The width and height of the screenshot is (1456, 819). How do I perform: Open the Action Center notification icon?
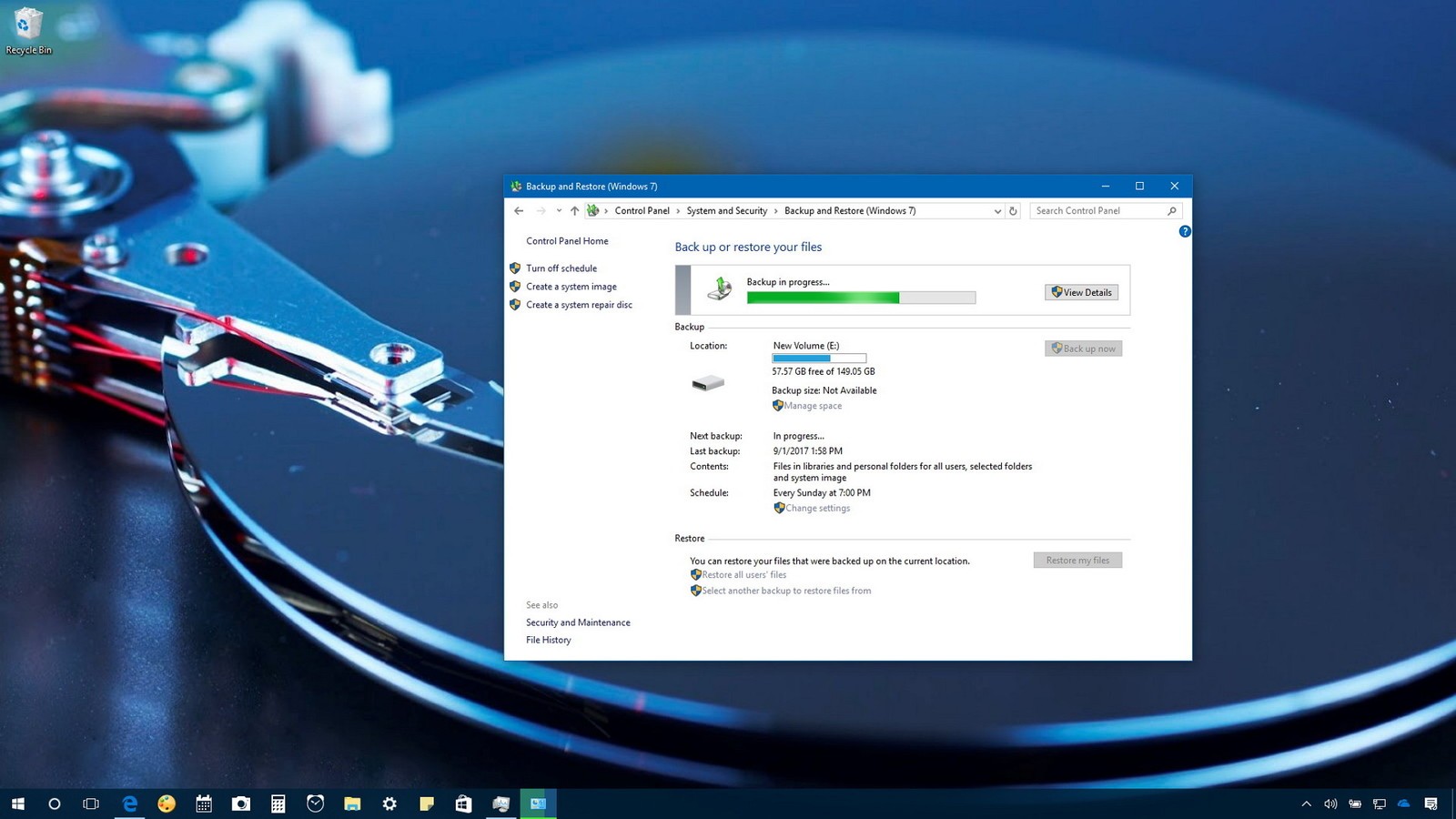(1431, 804)
